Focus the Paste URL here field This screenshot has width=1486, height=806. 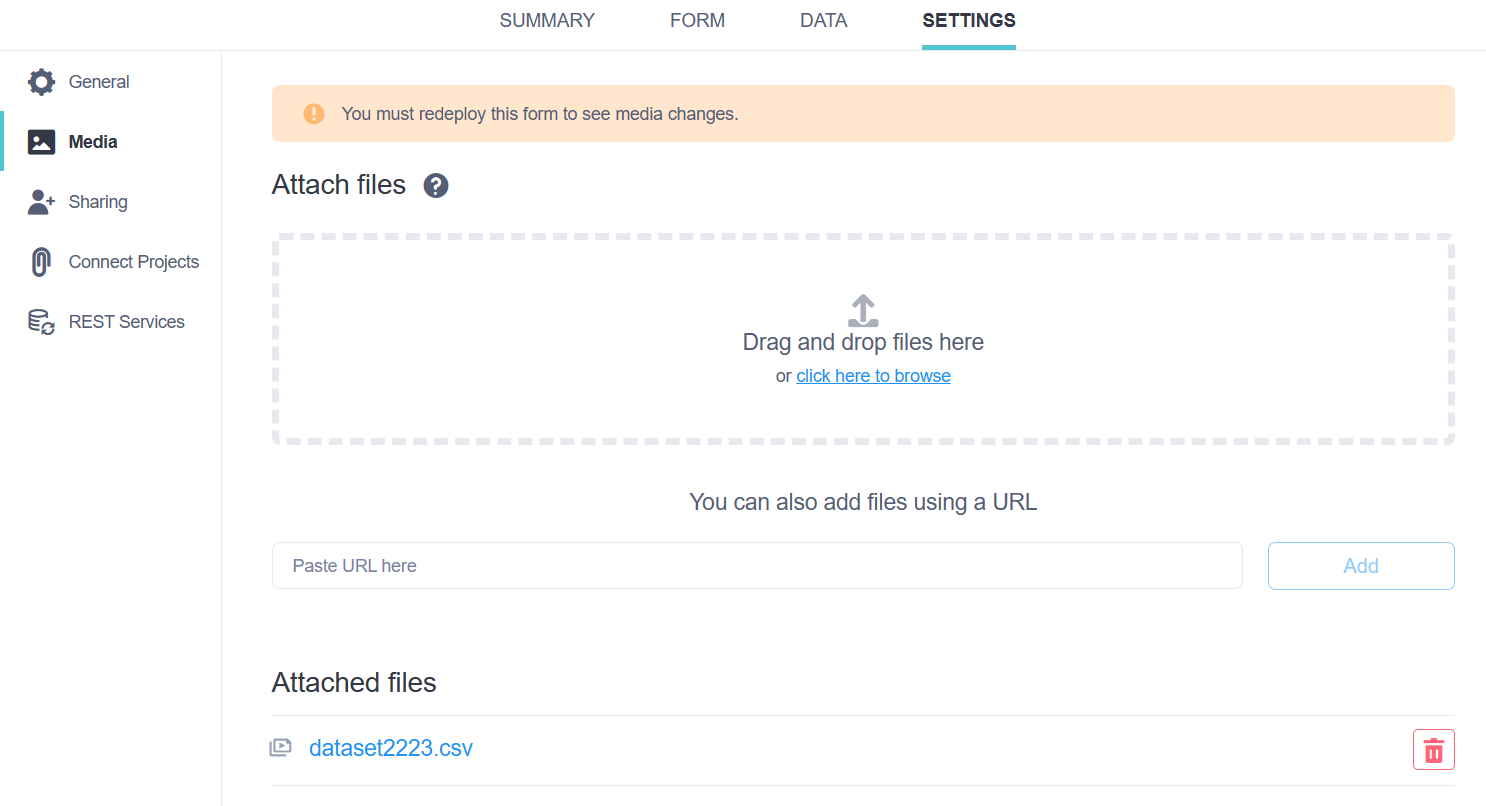756,566
